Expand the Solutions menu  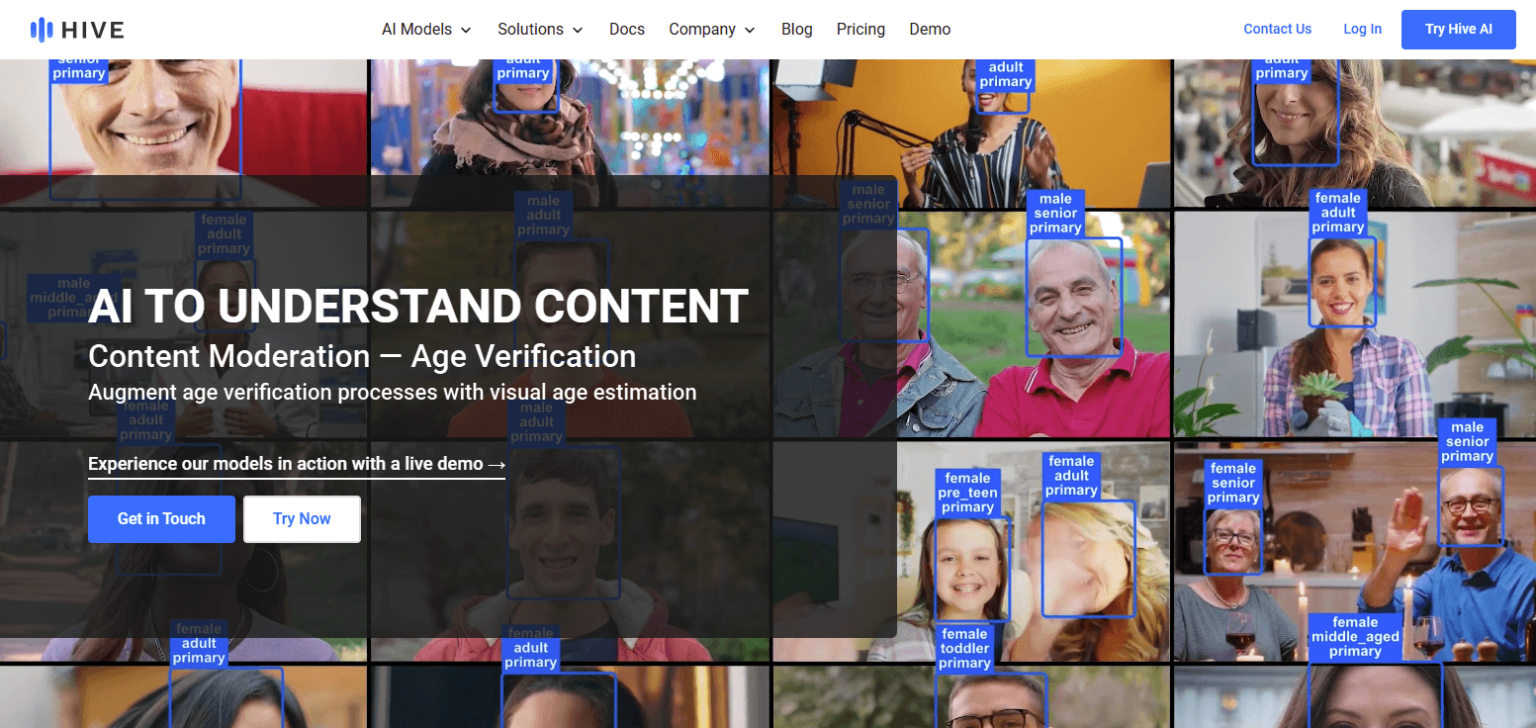[x=540, y=29]
